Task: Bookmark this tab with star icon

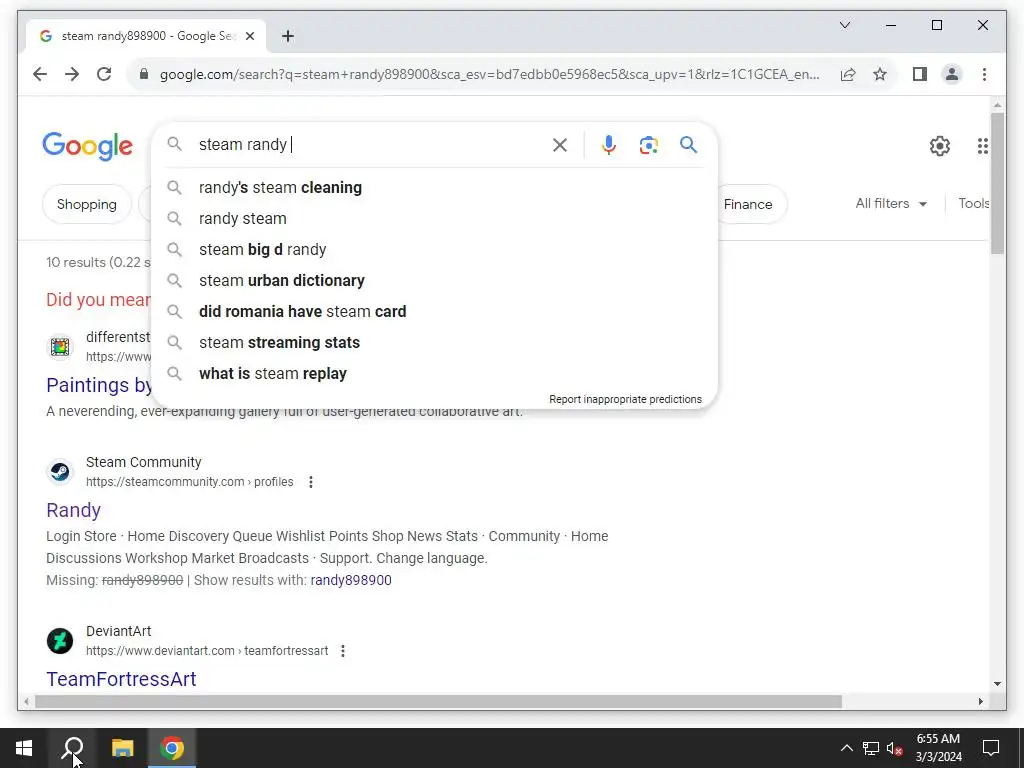Action: tap(880, 74)
